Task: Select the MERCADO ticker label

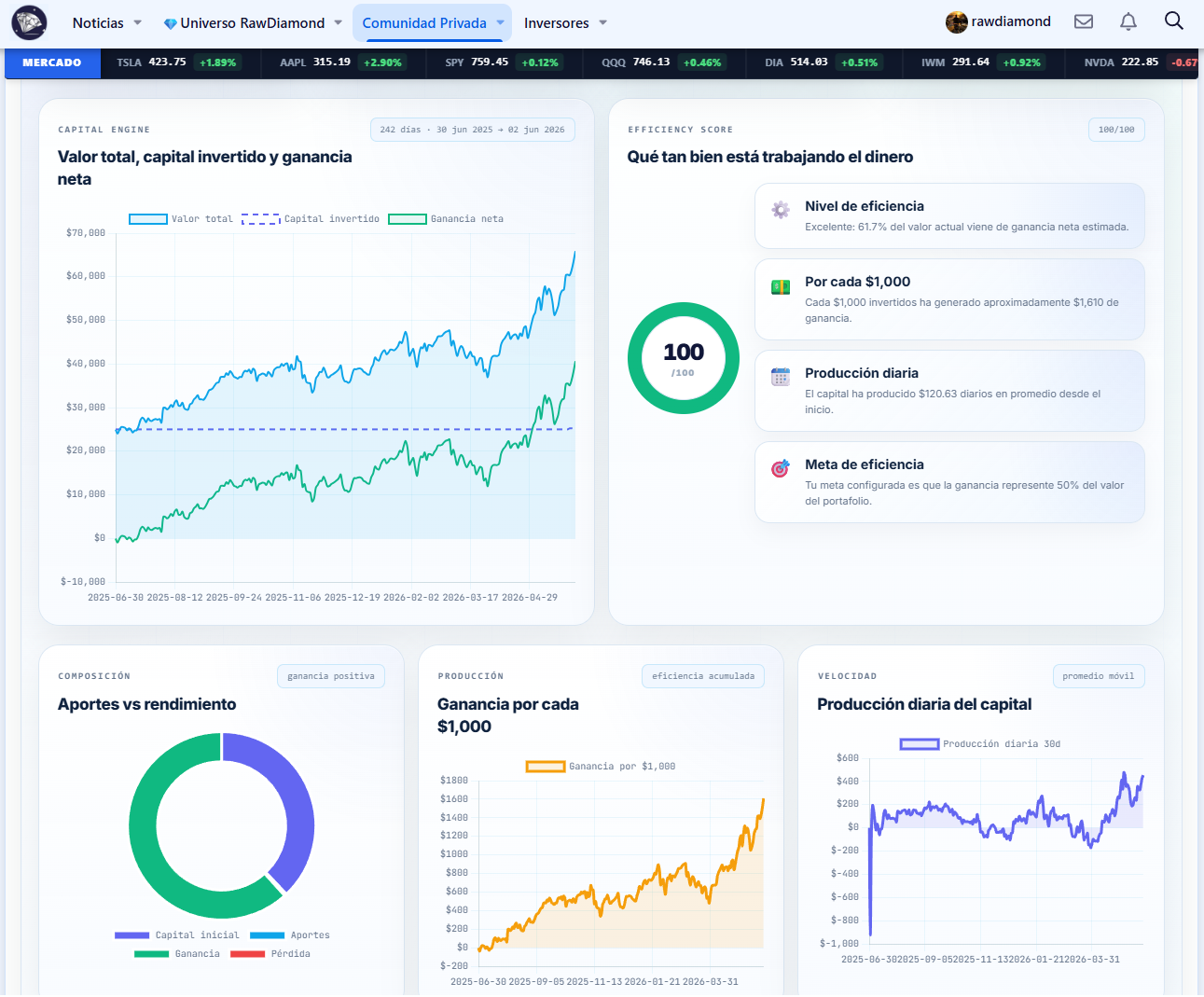Action: point(52,62)
